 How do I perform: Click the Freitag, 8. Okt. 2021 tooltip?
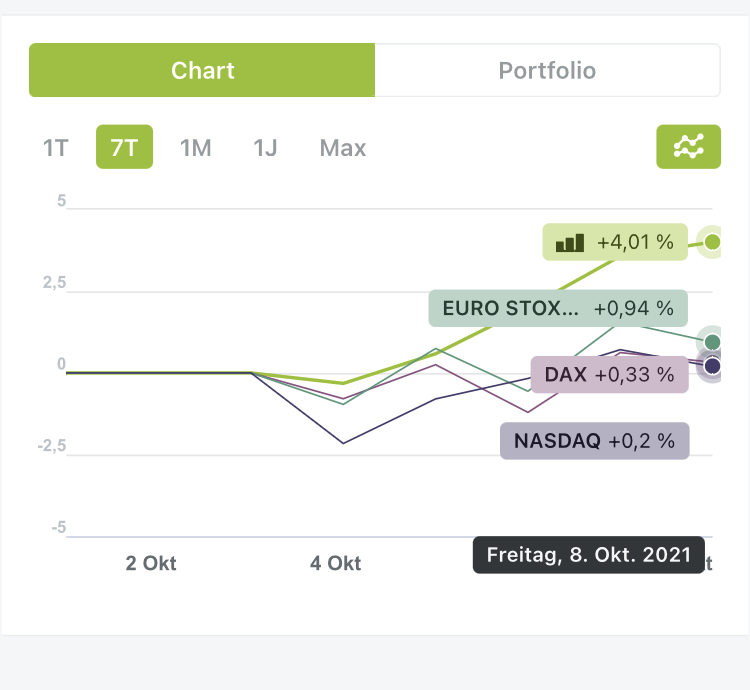589,555
